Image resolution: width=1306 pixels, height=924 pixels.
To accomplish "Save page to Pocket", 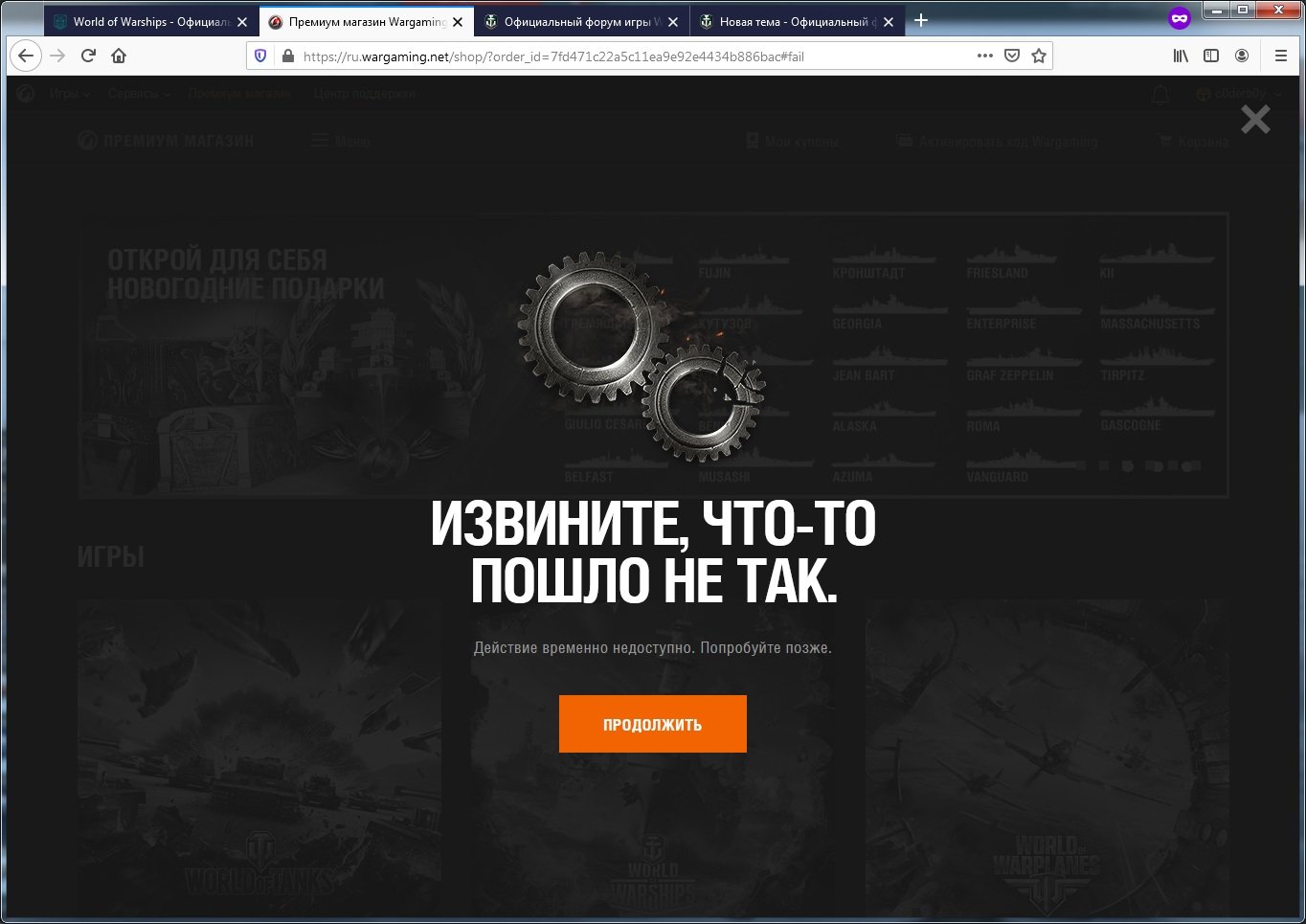I will click(1012, 56).
